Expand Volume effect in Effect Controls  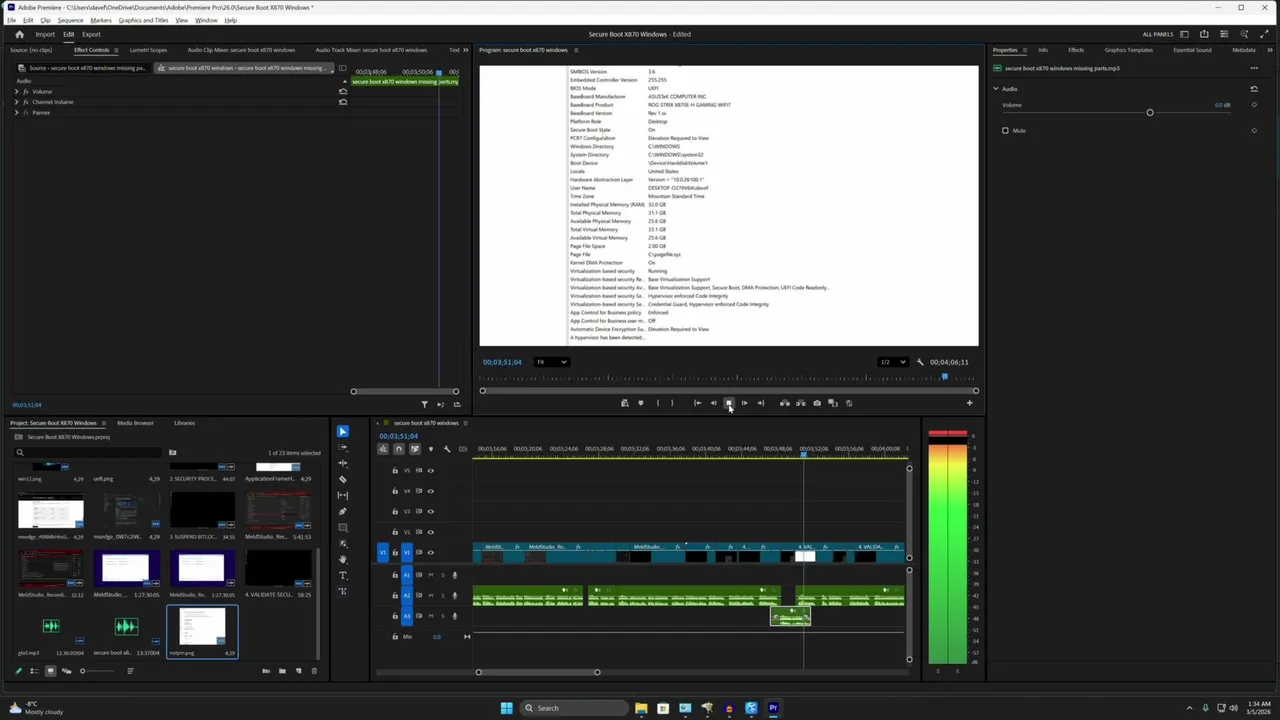click(x=16, y=91)
